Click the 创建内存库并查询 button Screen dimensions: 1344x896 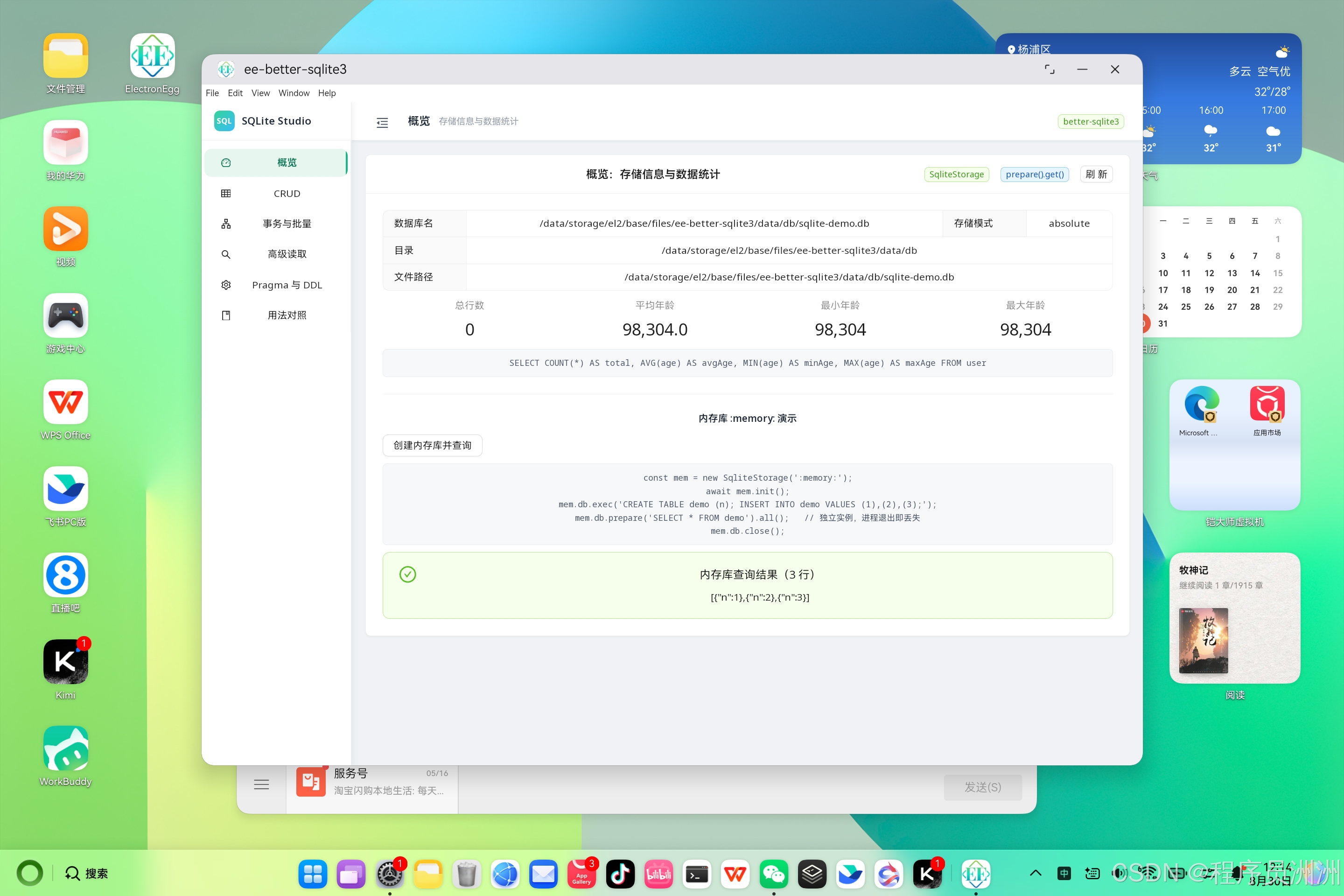point(432,446)
